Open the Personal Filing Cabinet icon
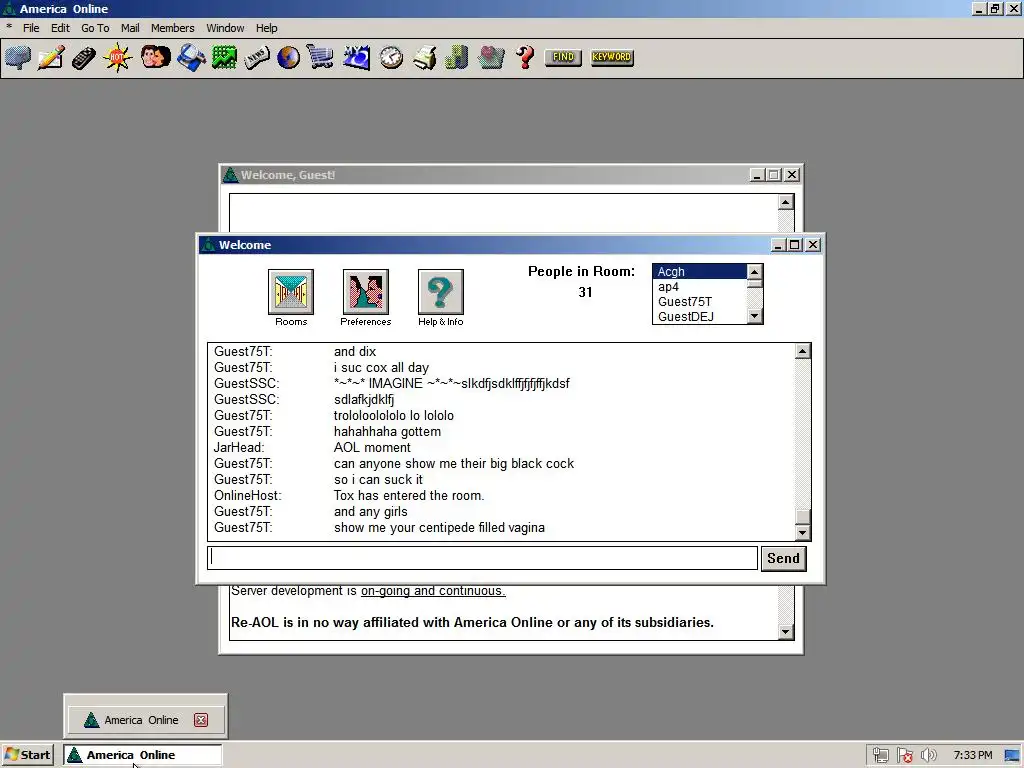1024x768 pixels. coord(456,57)
